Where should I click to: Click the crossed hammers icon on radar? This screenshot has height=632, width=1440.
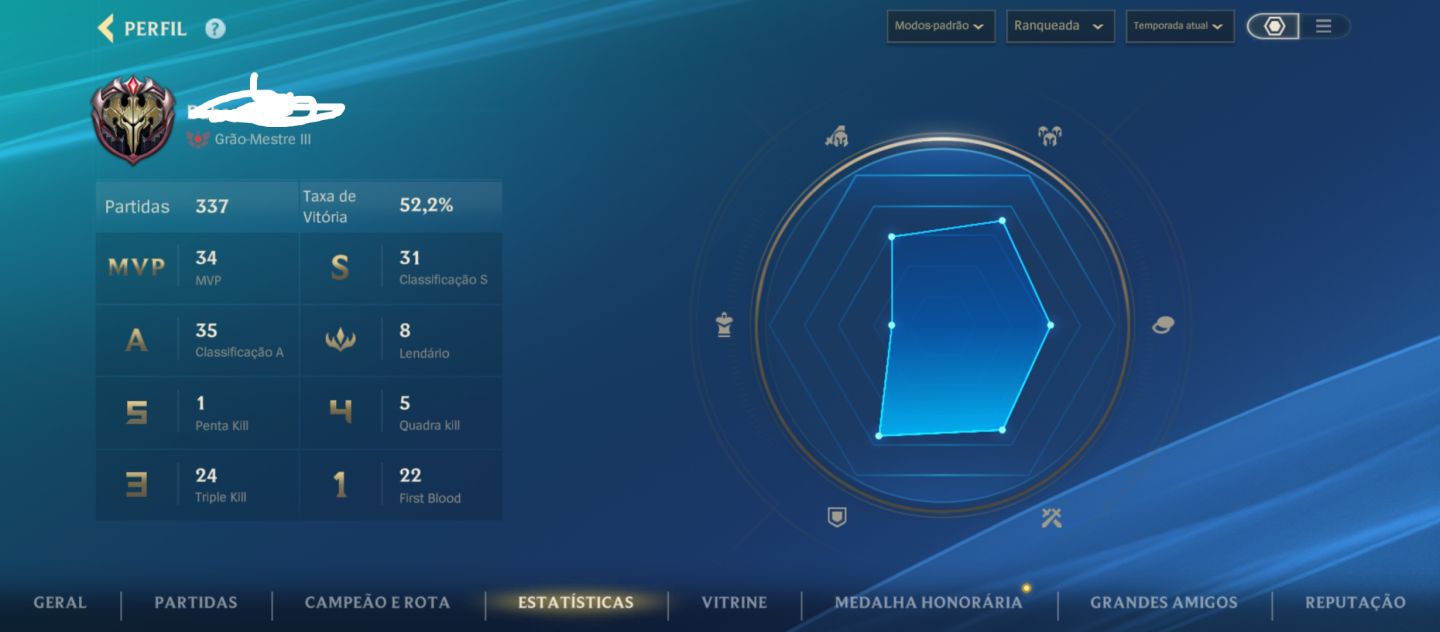pos(1050,517)
